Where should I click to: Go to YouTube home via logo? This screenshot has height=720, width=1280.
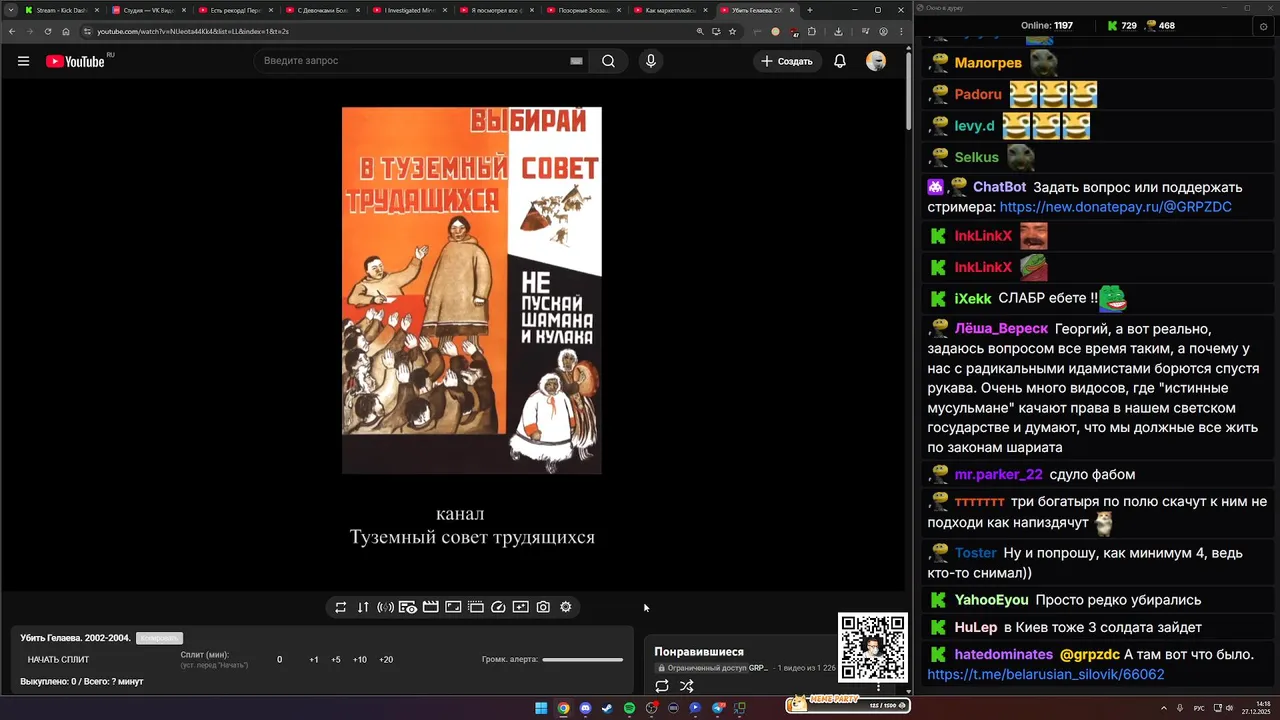click(75, 61)
